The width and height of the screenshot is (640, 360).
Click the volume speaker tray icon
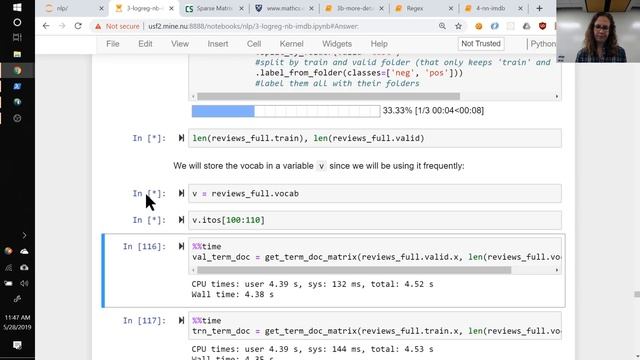(24, 283)
